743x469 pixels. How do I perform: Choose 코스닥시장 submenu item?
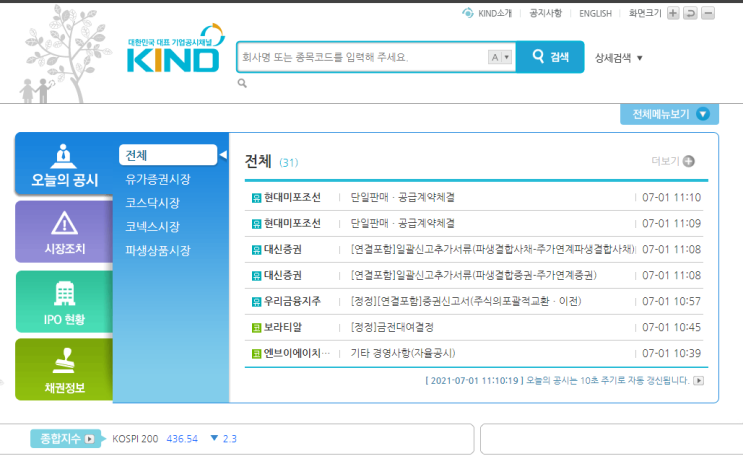point(153,203)
